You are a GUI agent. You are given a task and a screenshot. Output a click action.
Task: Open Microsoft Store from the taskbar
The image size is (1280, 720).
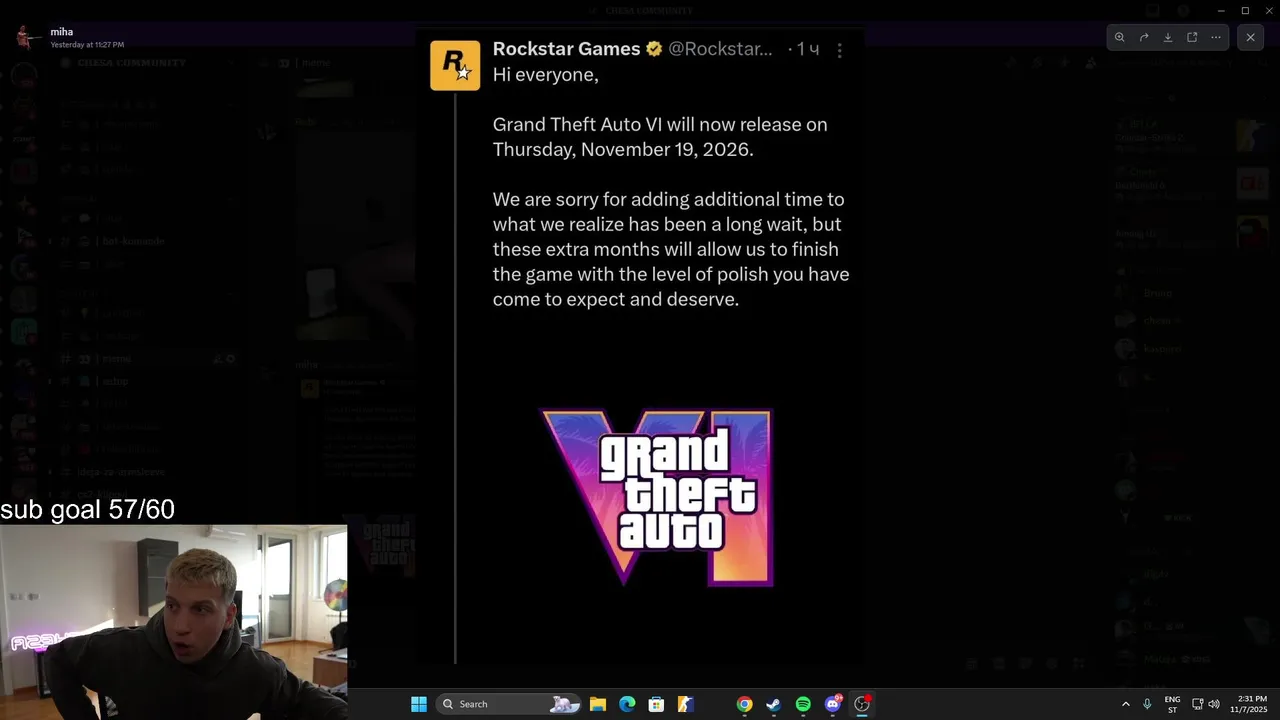(656, 704)
